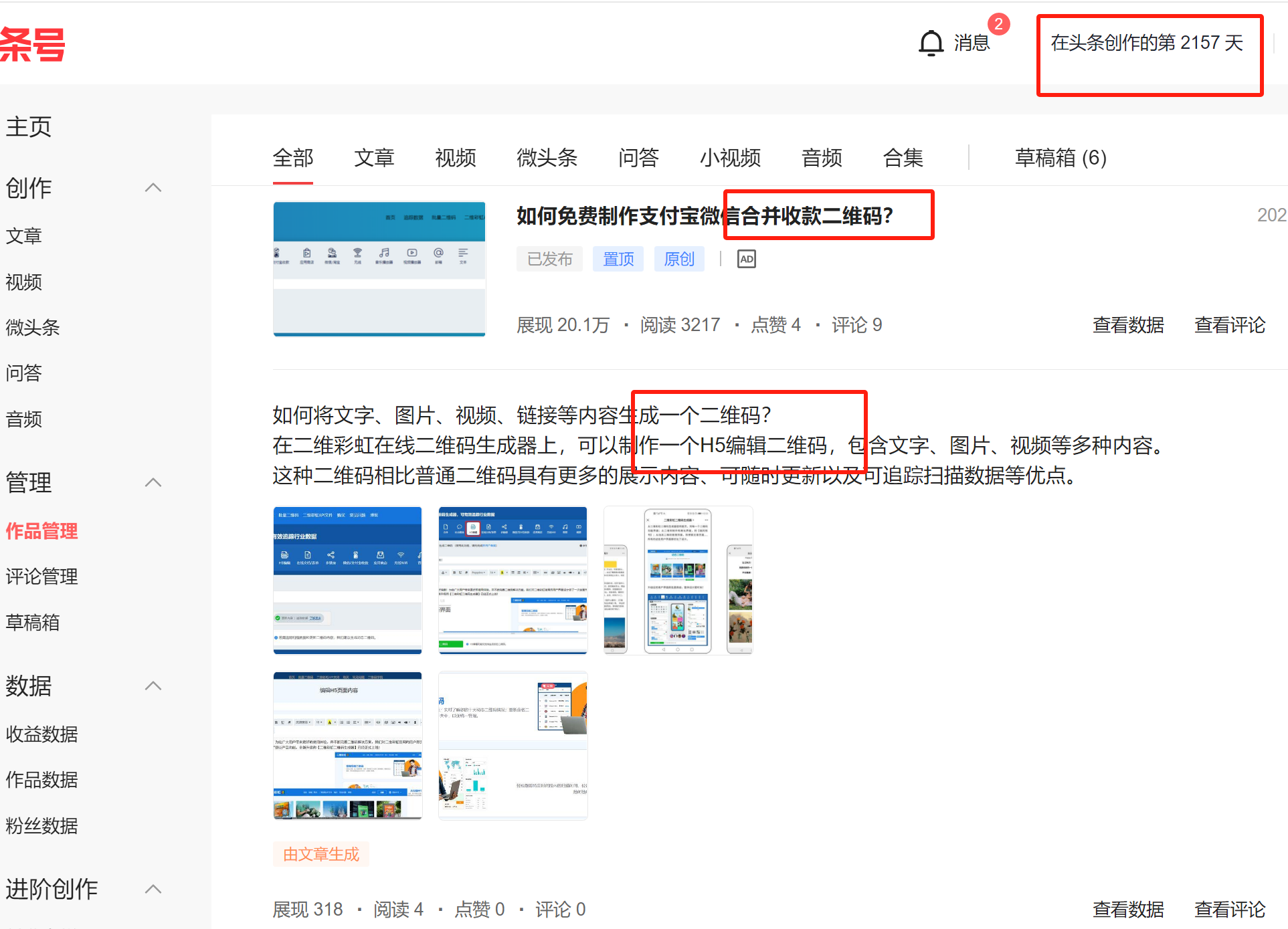1288x929 pixels.
Task: Click the Toutiao logo
Action: pyautogui.click(x=32, y=45)
